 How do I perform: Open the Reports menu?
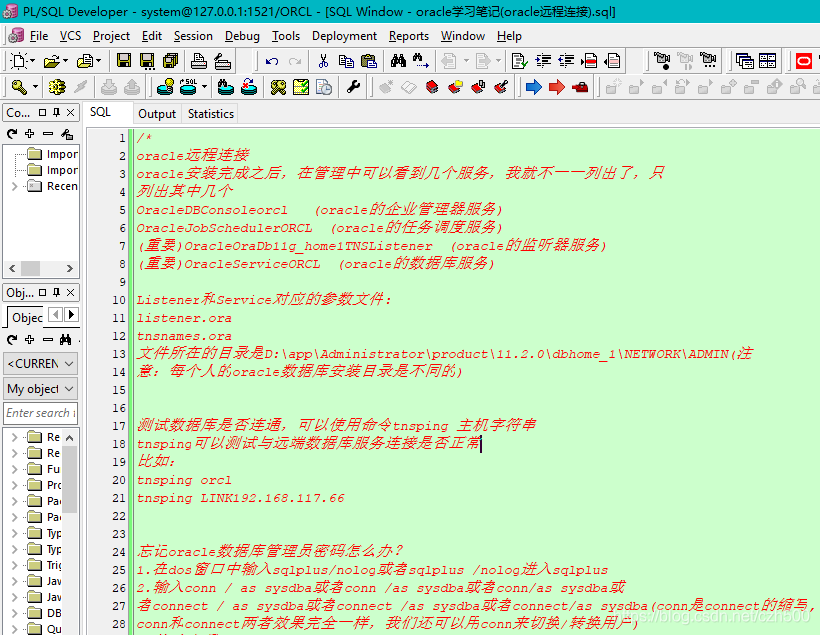pyautogui.click(x=408, y=36)
